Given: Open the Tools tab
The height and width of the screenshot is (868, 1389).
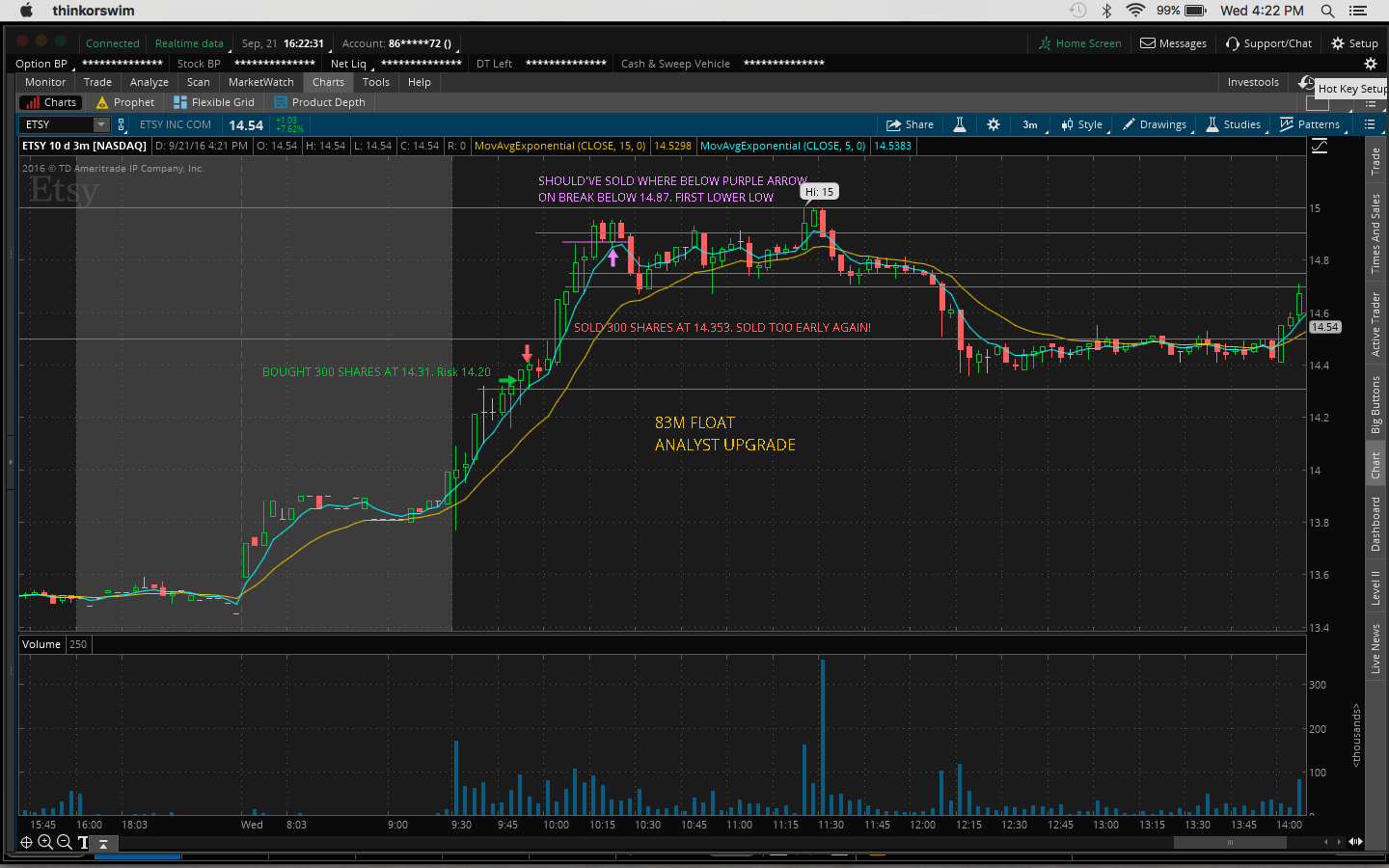Looking at the screenshot, I should pyautogui.click(x=376, y=82).
